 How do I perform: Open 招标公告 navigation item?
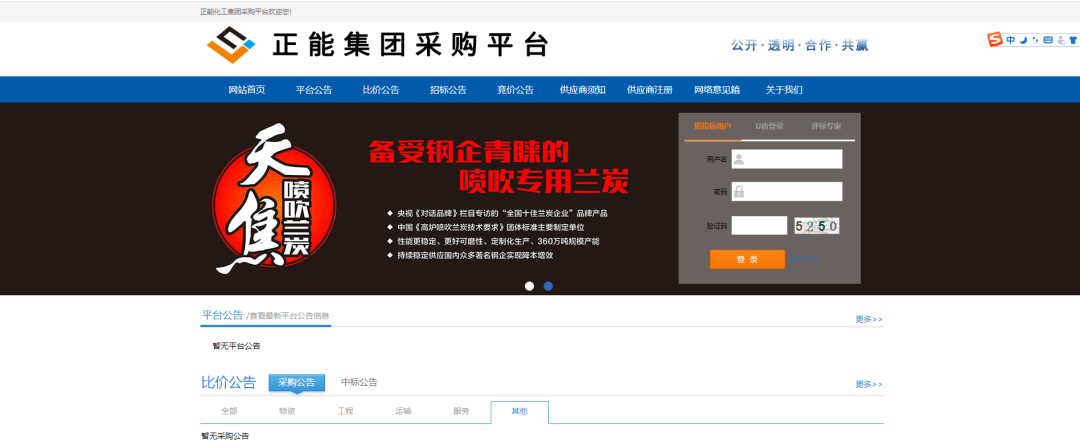point(448,90)
